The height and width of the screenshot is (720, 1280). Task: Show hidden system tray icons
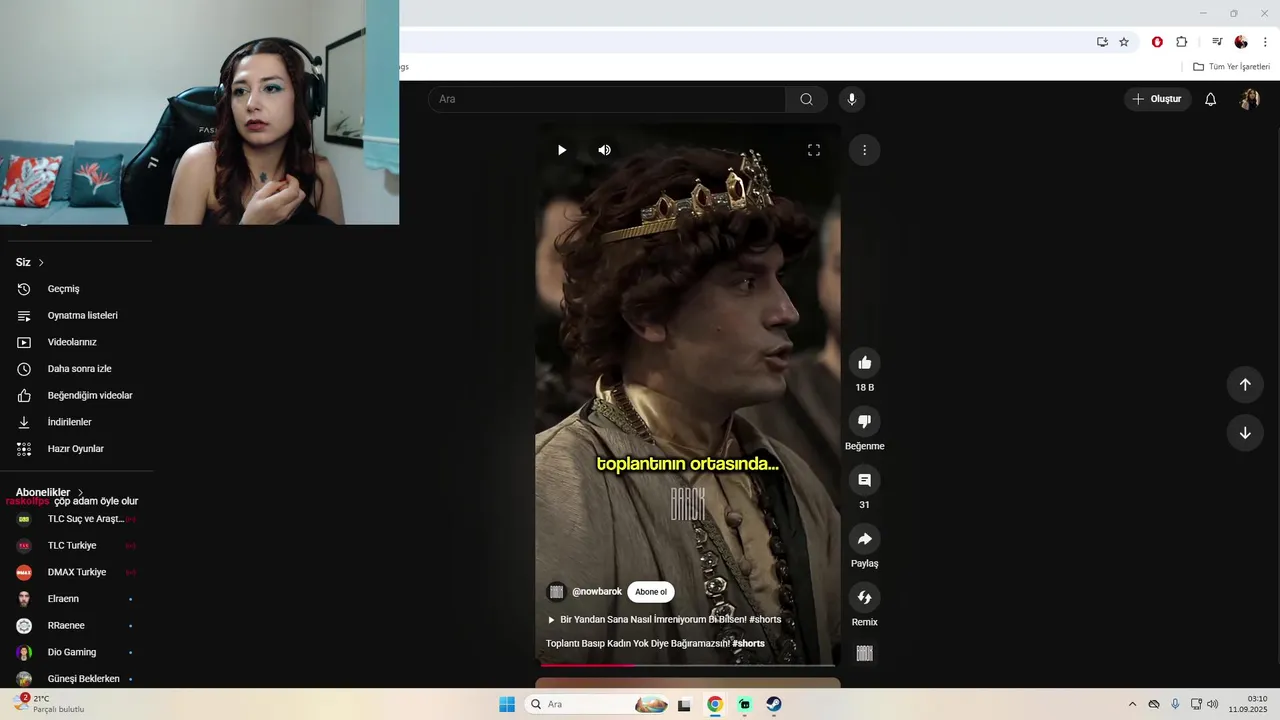pyautogui.click(x=1132, y=704)
